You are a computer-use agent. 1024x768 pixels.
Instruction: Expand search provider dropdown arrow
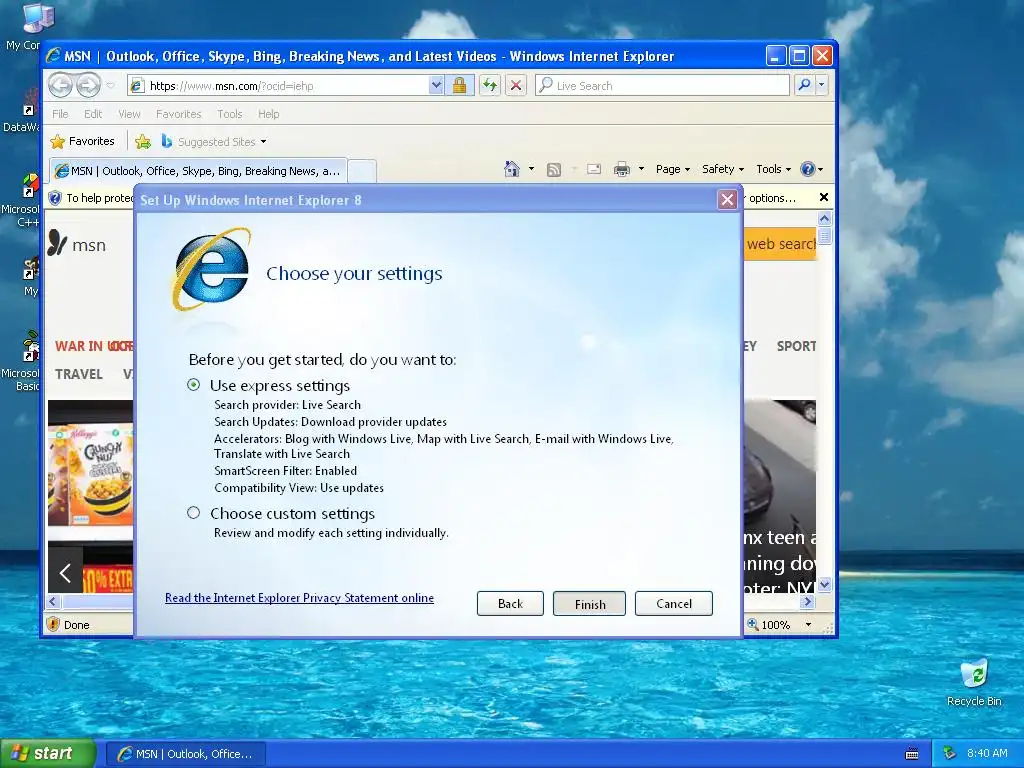(822, 85)
